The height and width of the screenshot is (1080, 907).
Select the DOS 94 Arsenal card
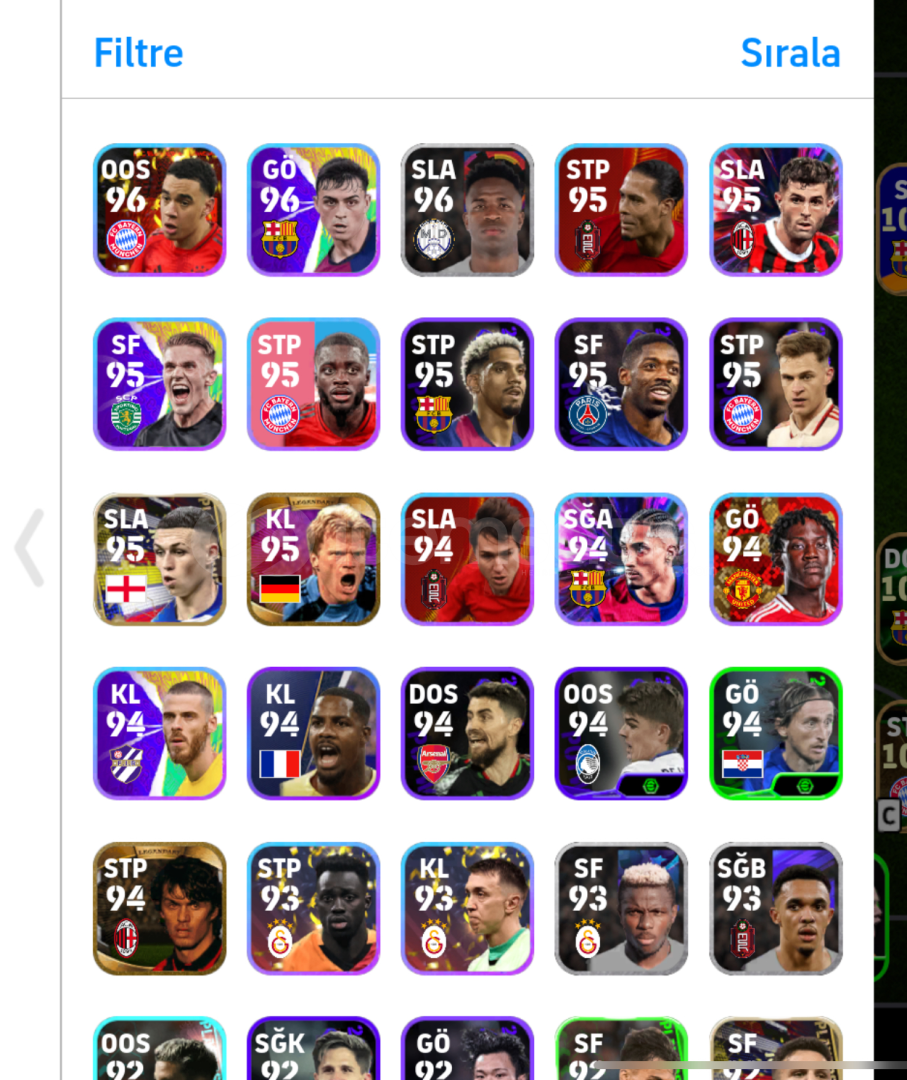tap(468, 734)
